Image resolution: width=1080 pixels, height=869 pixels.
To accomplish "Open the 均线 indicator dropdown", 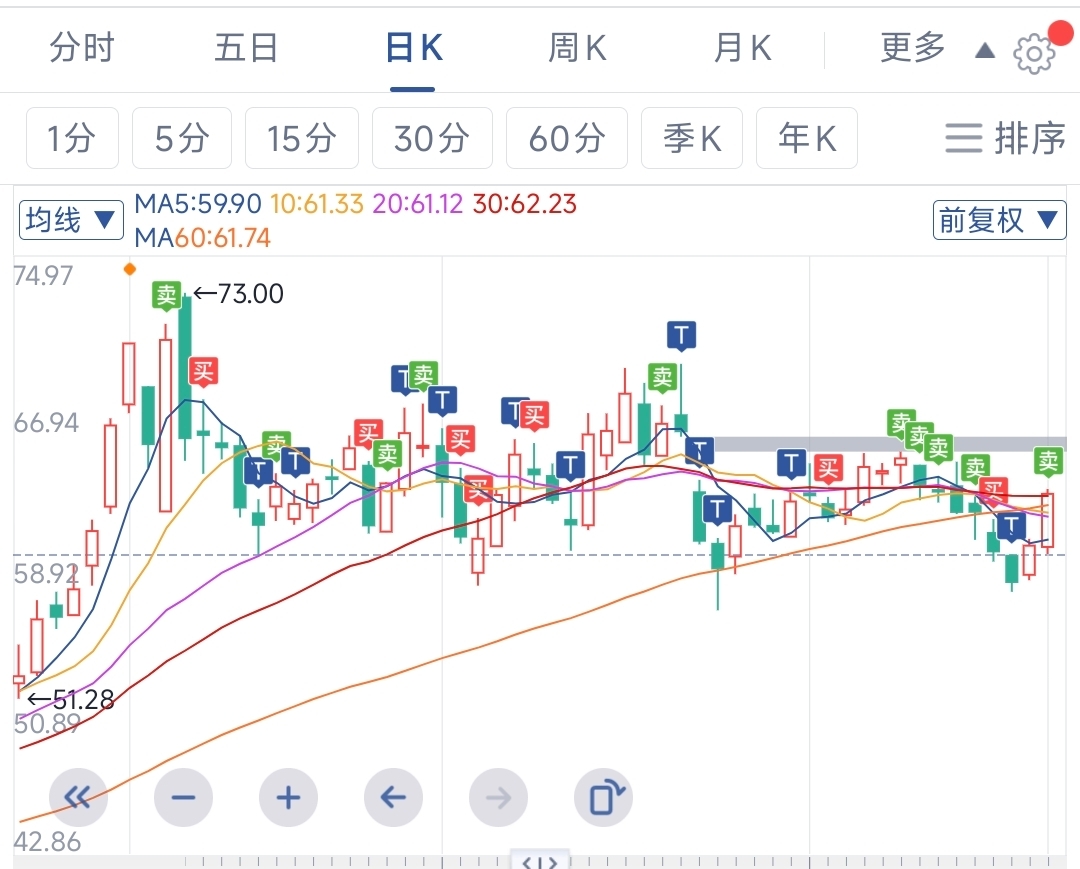I will tap(71, 220).
